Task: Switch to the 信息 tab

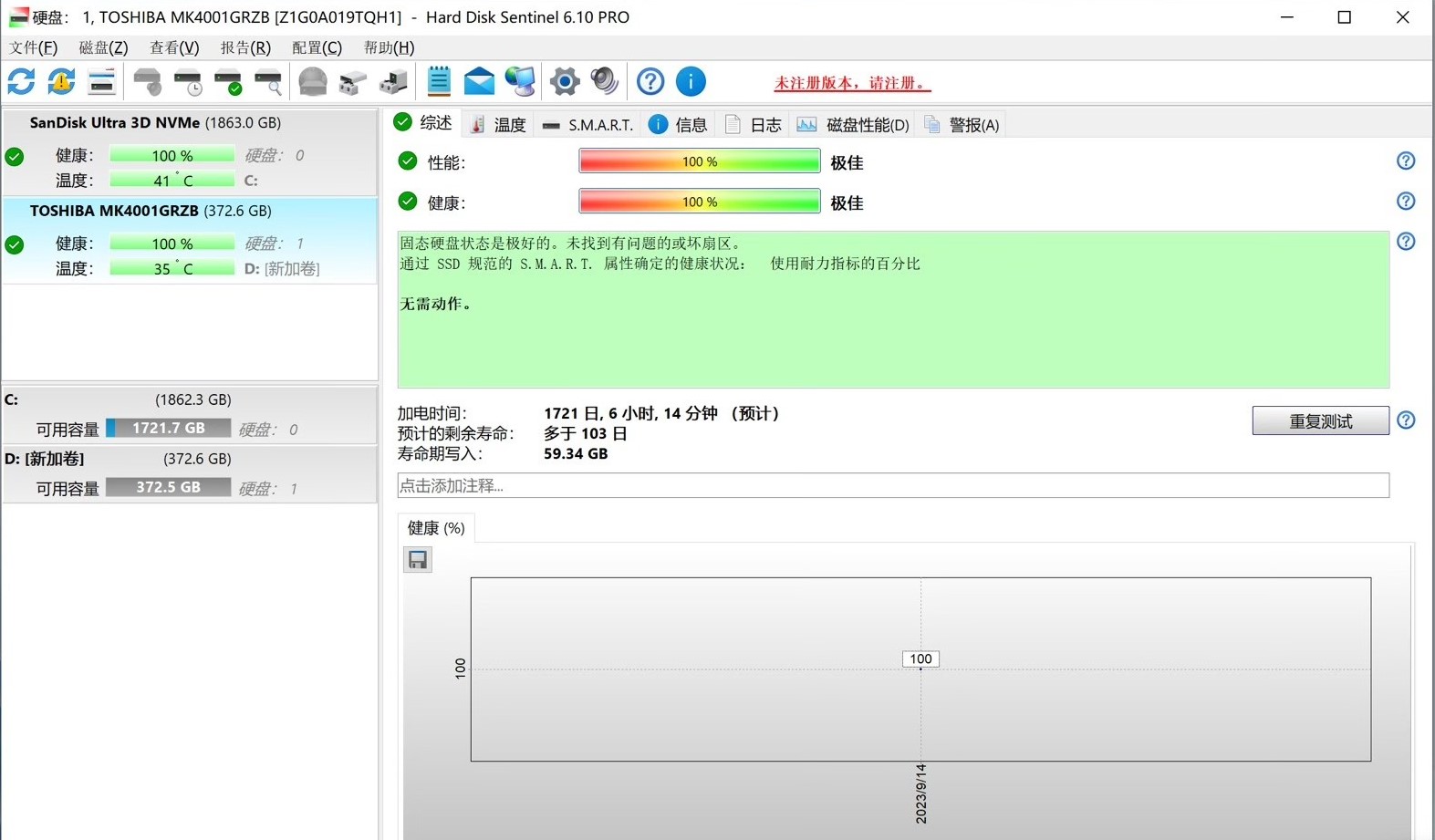Action: coord(677,125)
